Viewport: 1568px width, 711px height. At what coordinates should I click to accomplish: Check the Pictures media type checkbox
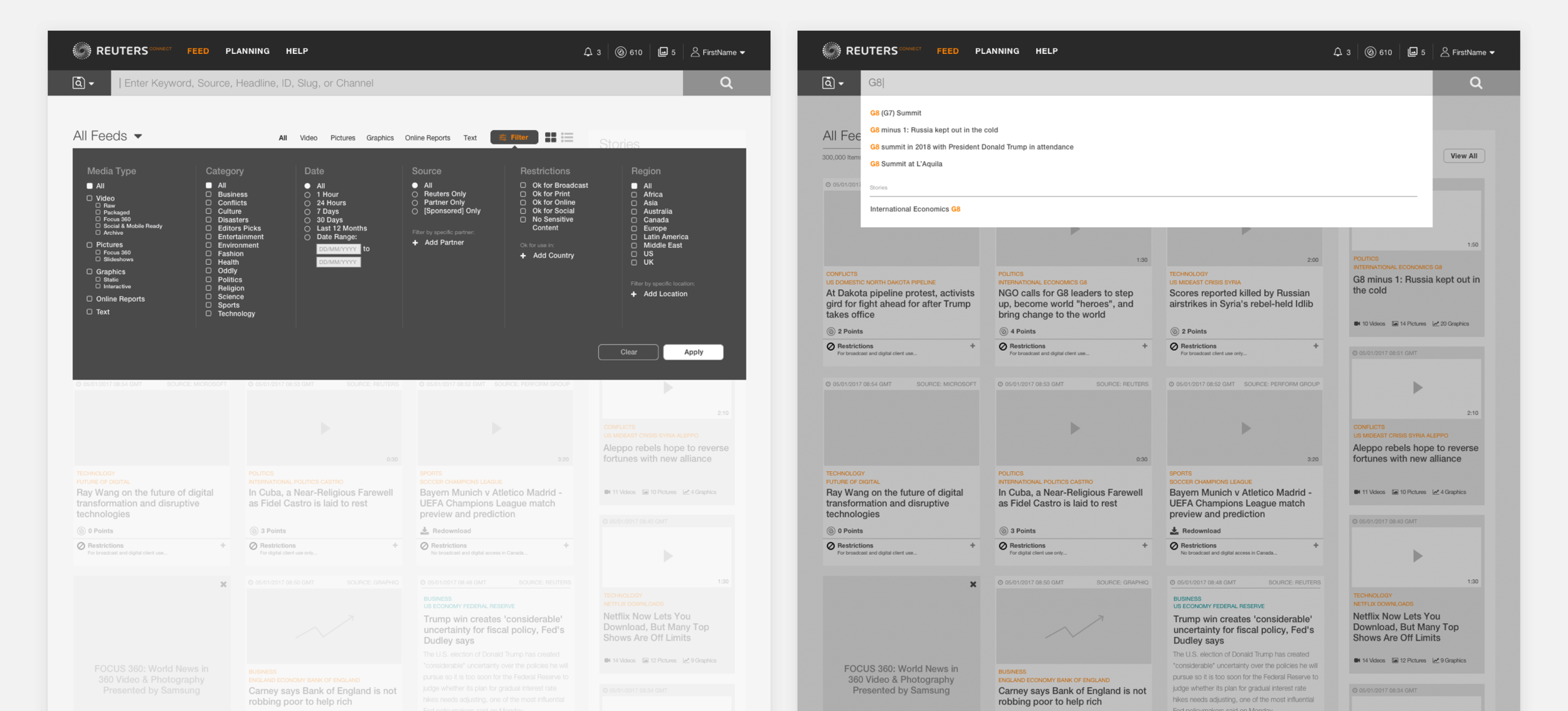[90, 245]
